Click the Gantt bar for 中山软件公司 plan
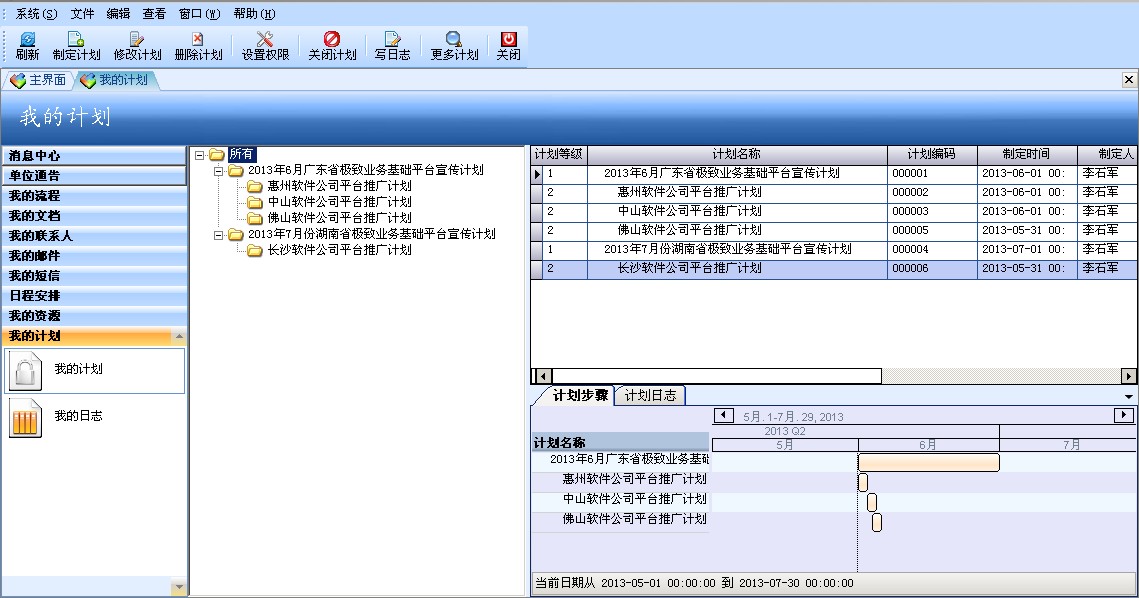This screenshot has width=1139, height=598. [872, 502]
